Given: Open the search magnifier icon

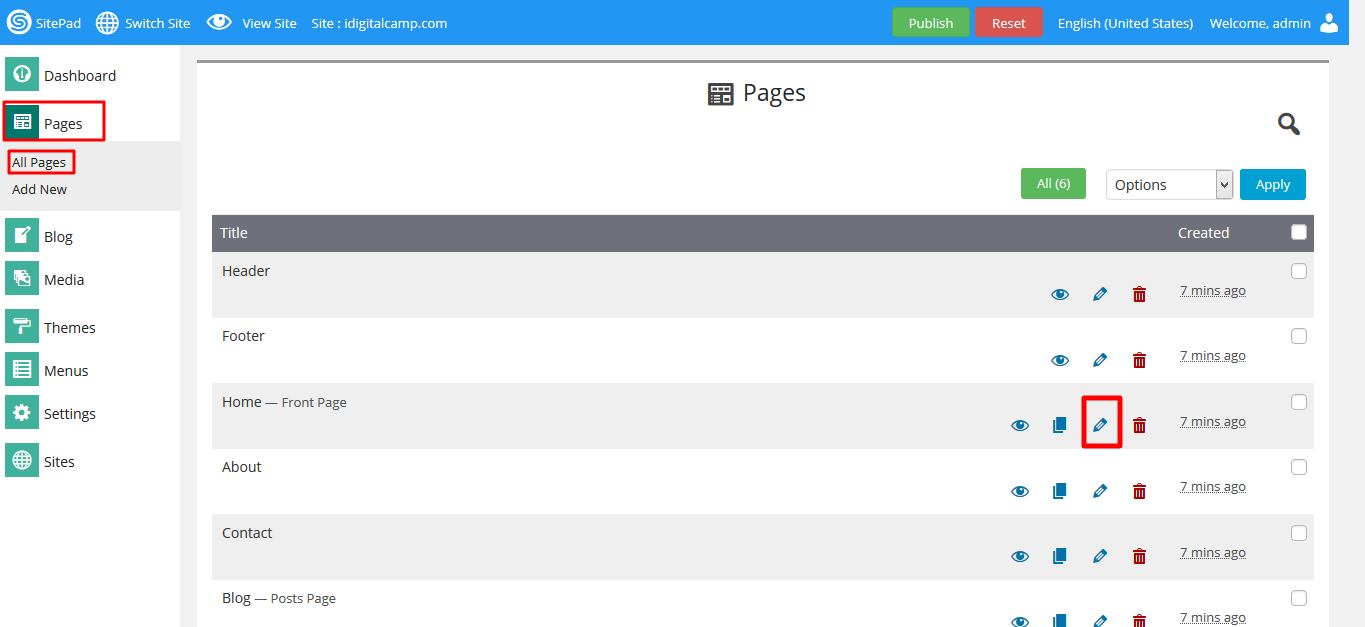Looking at the screenshot, I should [x=1289, y=124].
